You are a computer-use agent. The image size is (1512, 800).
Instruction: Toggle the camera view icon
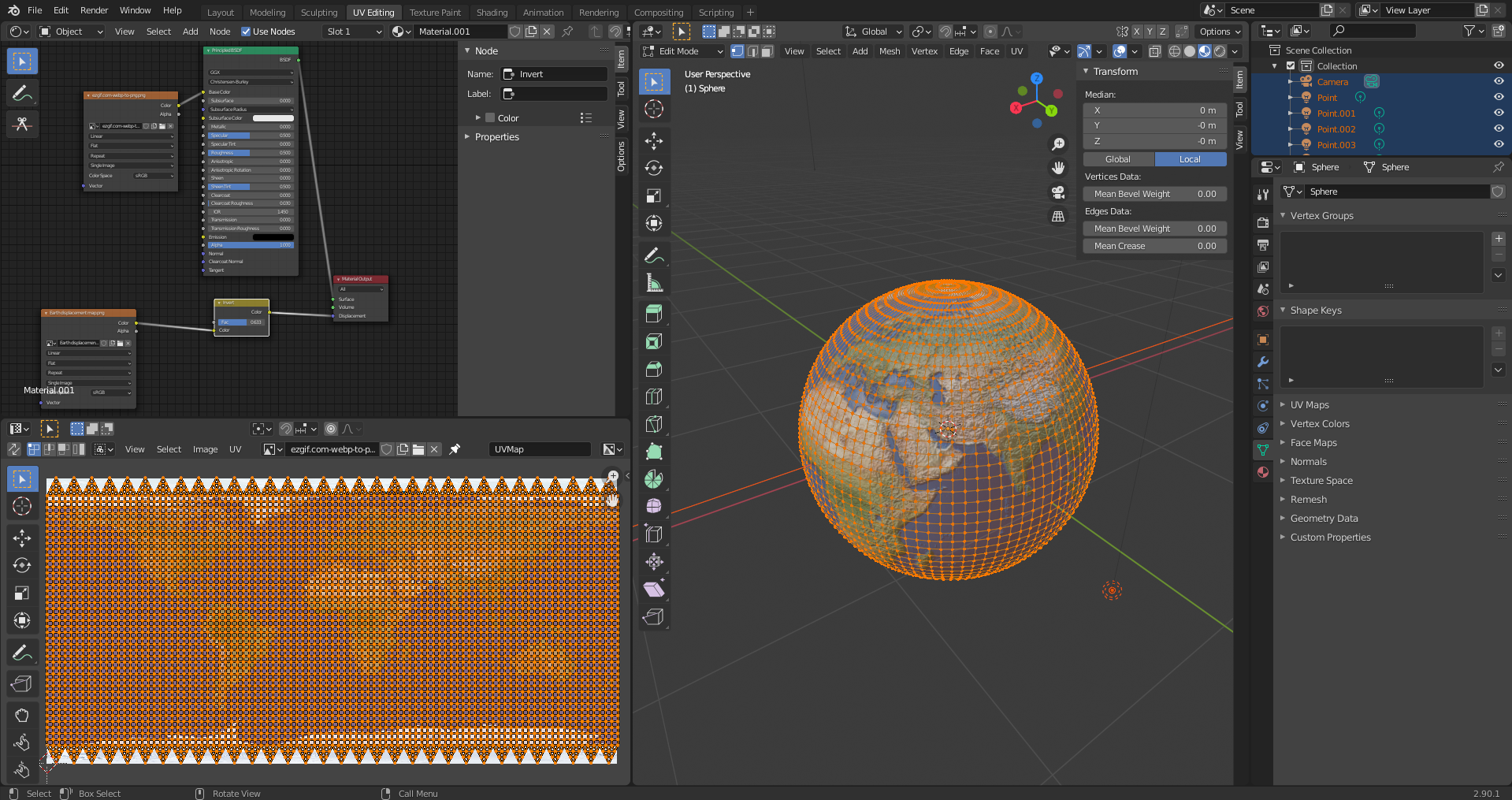click(1058, 192)
